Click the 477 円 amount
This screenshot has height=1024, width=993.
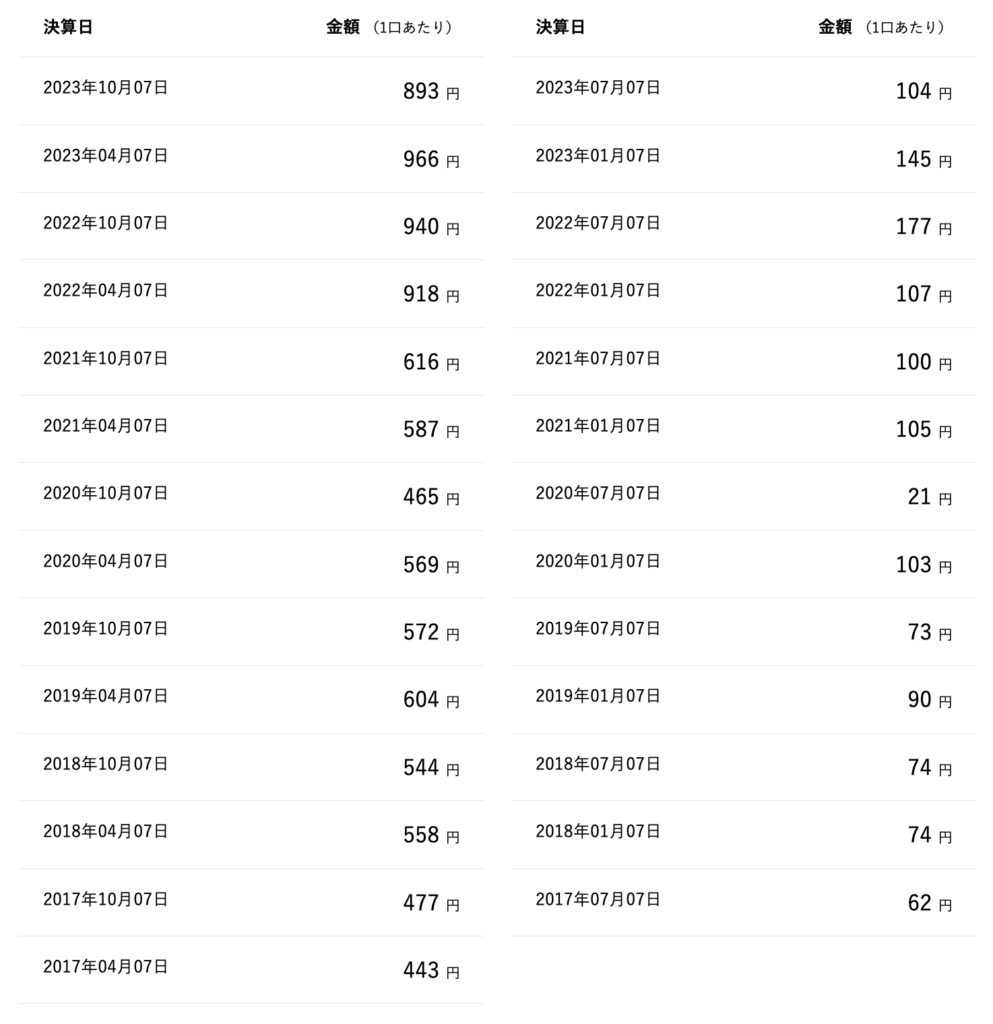[430, 903]
